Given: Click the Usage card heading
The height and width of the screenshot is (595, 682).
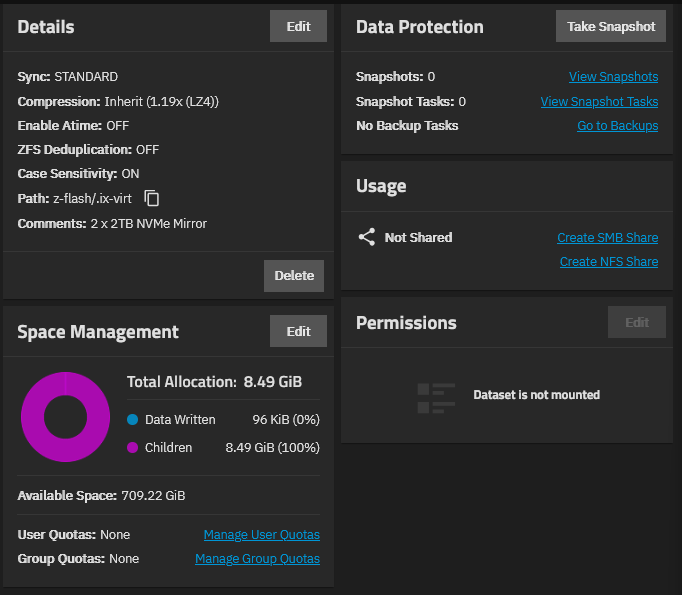Looking at the screenshot, I should tap(381, 186).
